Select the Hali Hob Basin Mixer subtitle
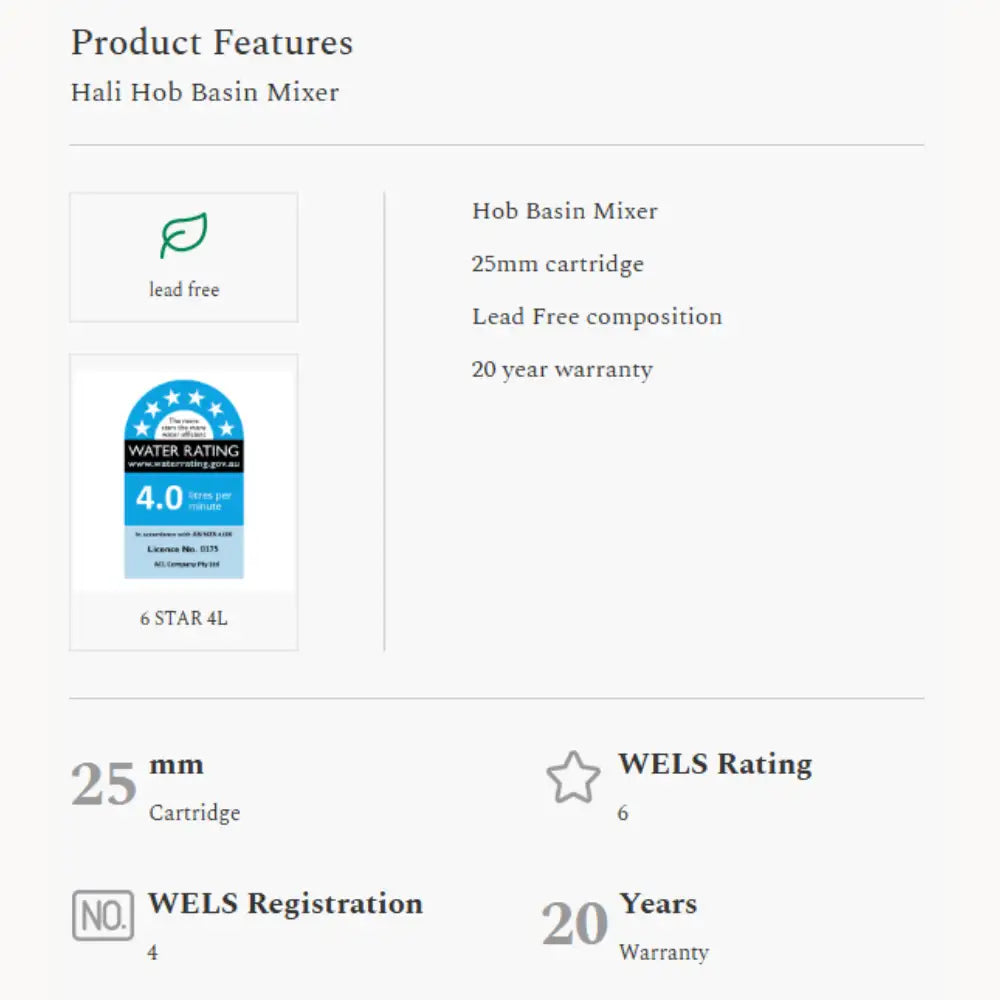Viewport: 1000px width, 1000px height. [x=205, y=92]
